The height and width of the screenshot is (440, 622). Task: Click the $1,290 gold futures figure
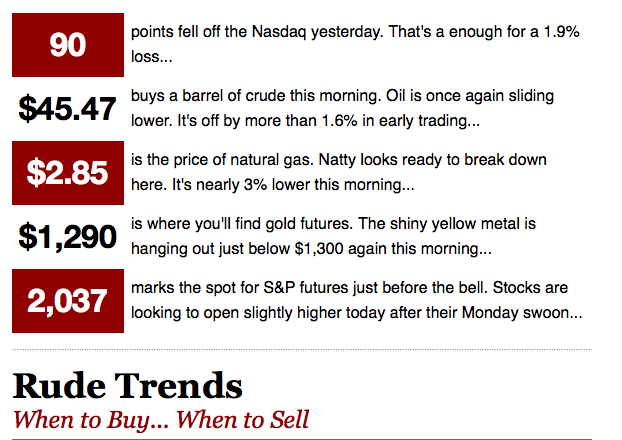click(x=68, y=237)
